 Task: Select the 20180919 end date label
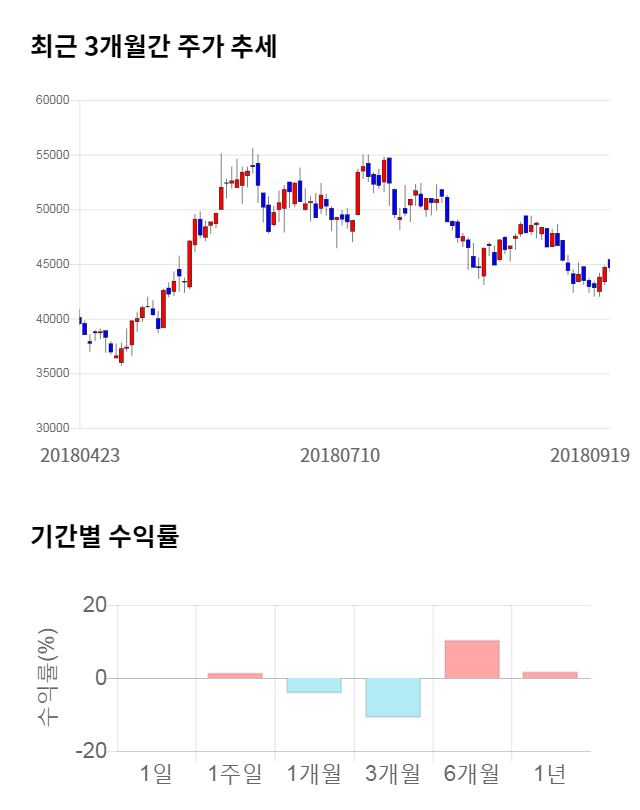point(589,455)
